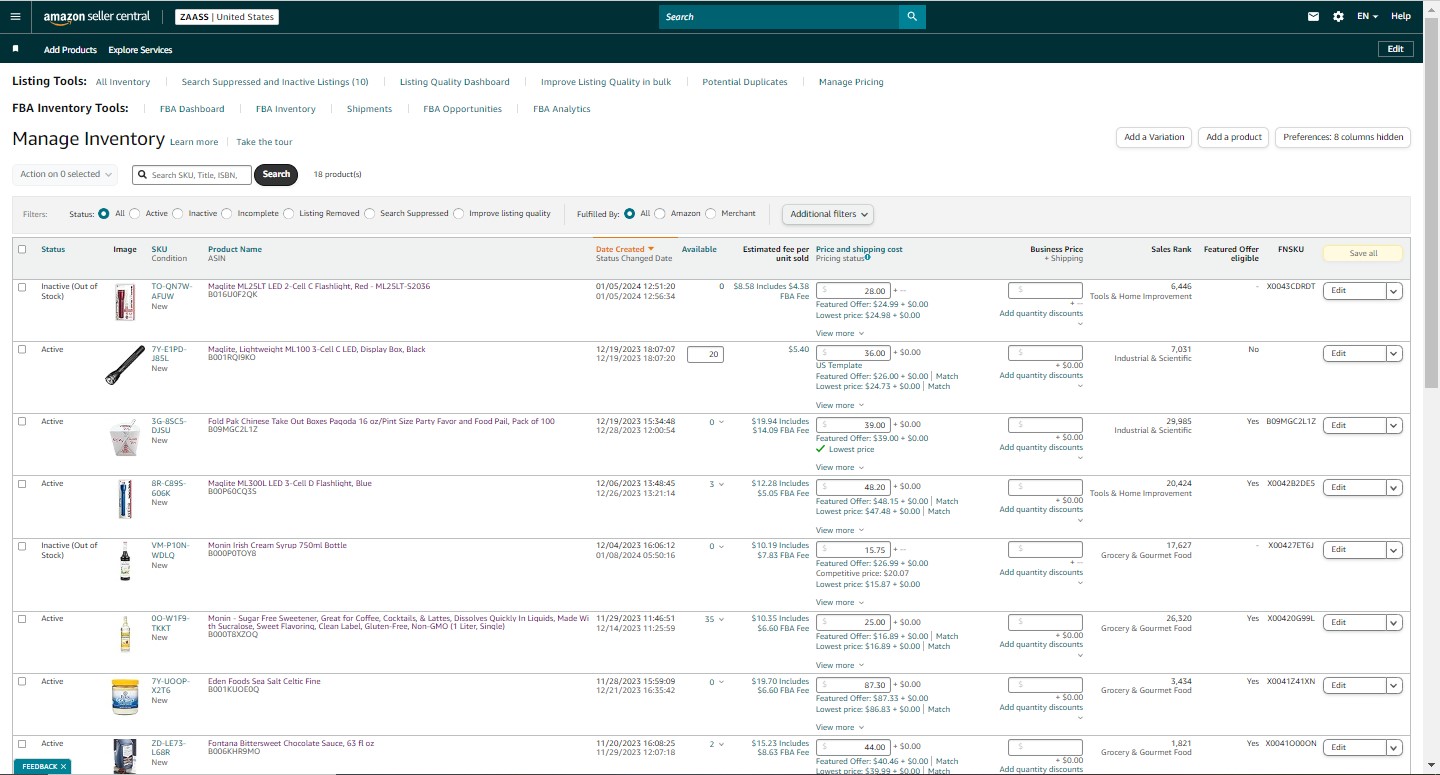Click the Search SKU, Title, ISBN field

point(191,175)
